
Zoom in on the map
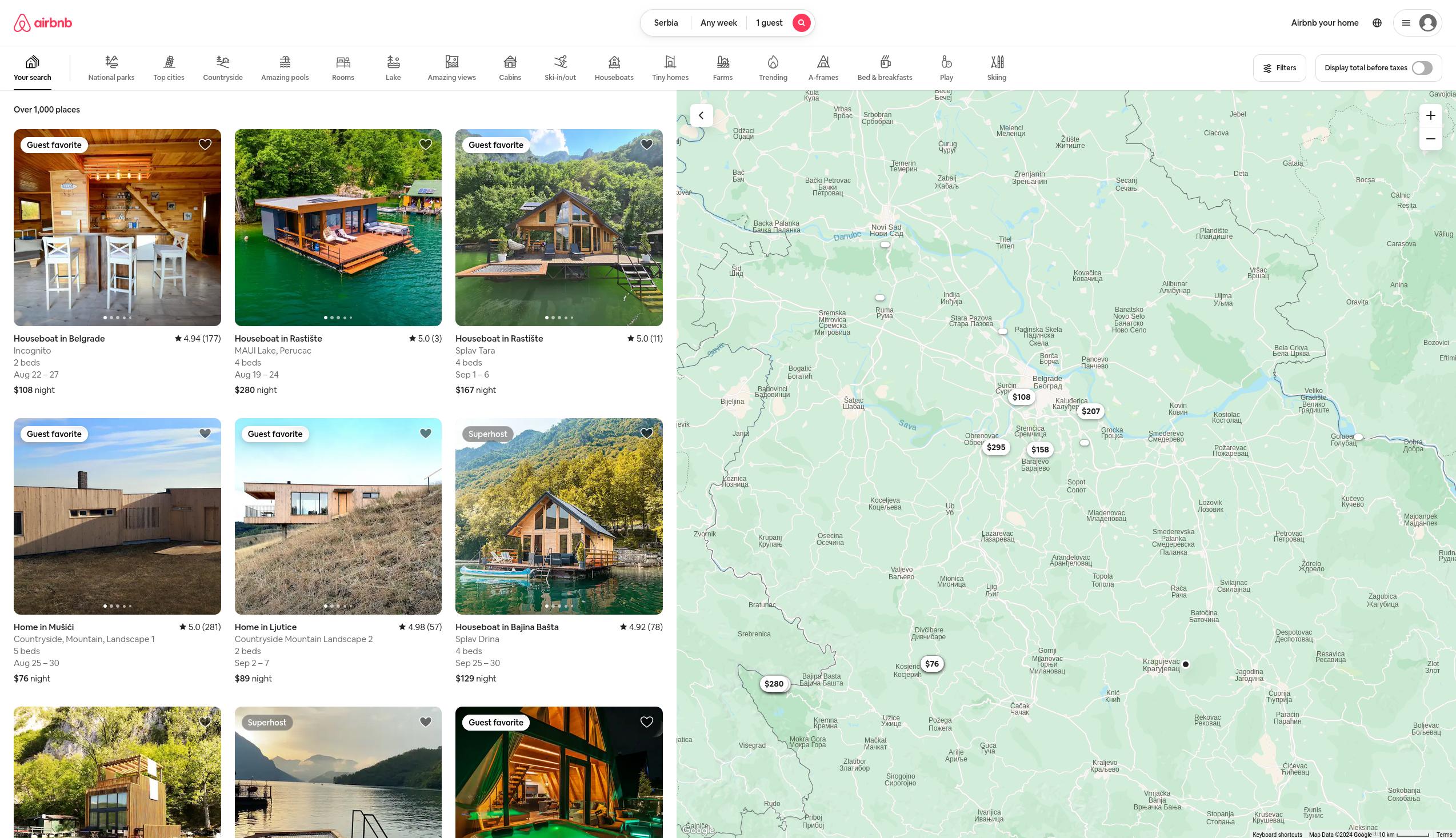1430,116
